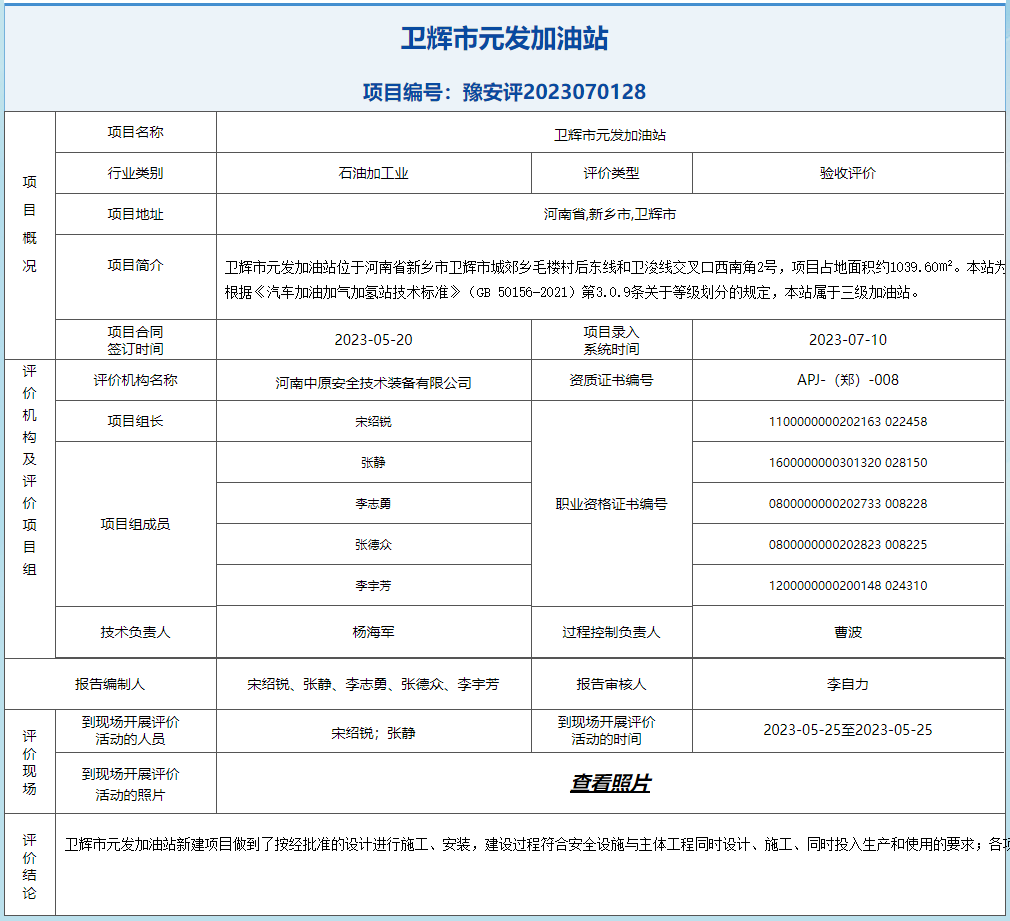1010x921 pixels.
Task: Click process control lead name 曹波
Action: tap(848, 632)
